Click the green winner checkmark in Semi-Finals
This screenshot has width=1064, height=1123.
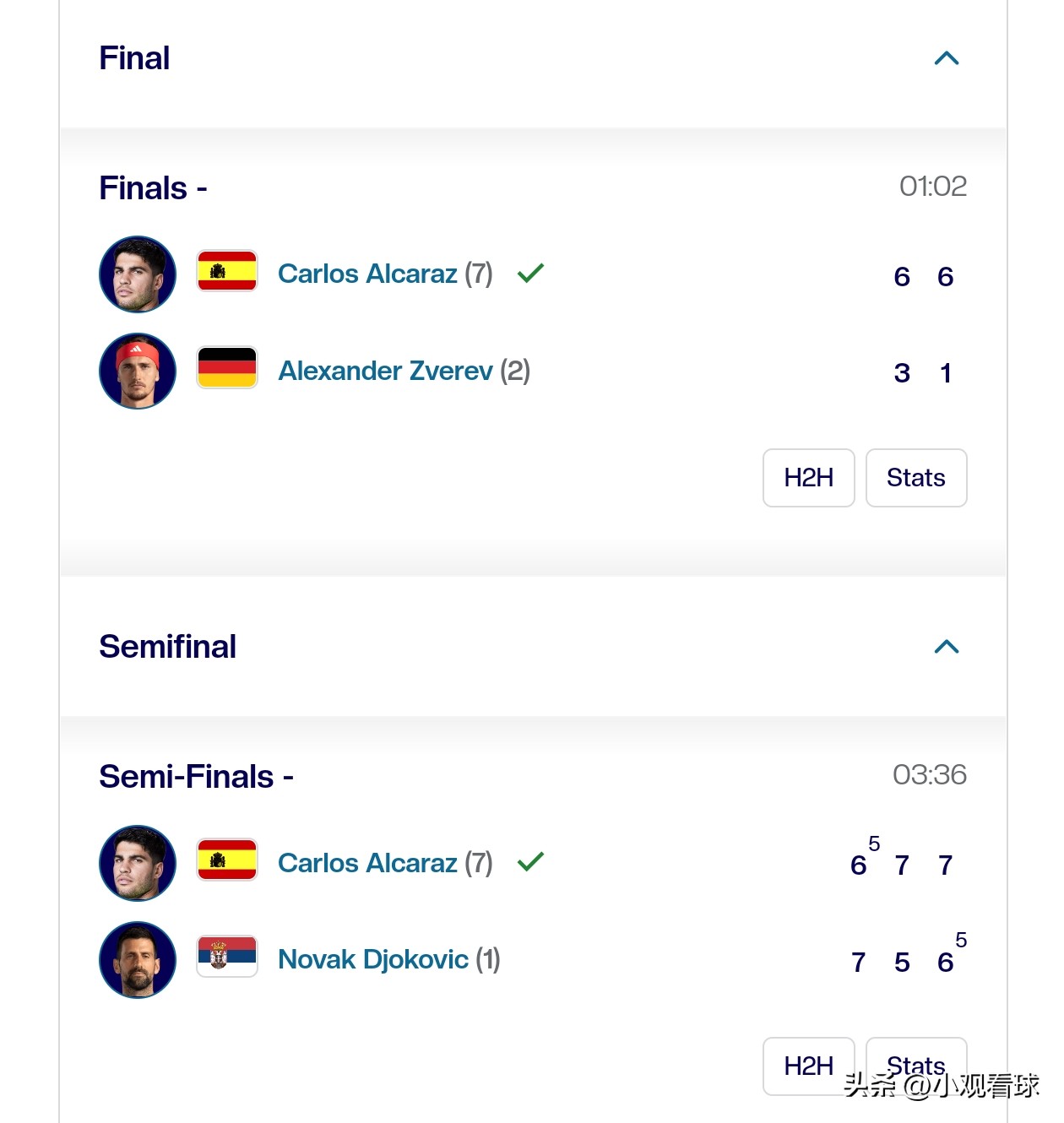coord(530,861)
